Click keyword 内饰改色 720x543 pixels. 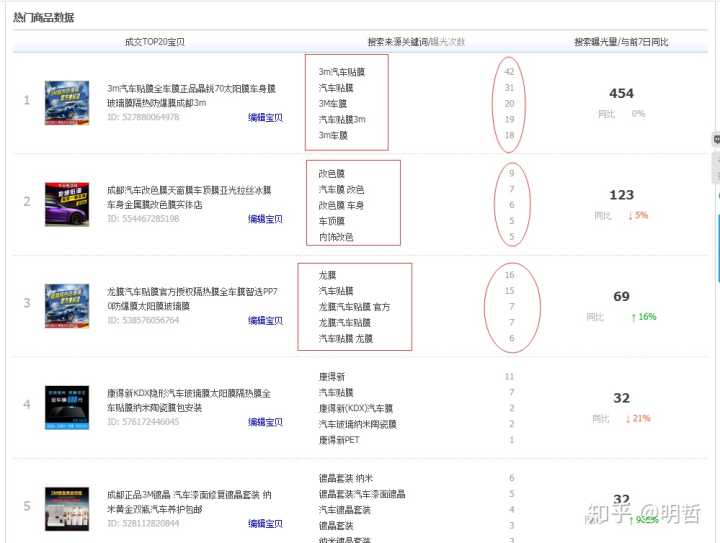[x=336, y=237]
